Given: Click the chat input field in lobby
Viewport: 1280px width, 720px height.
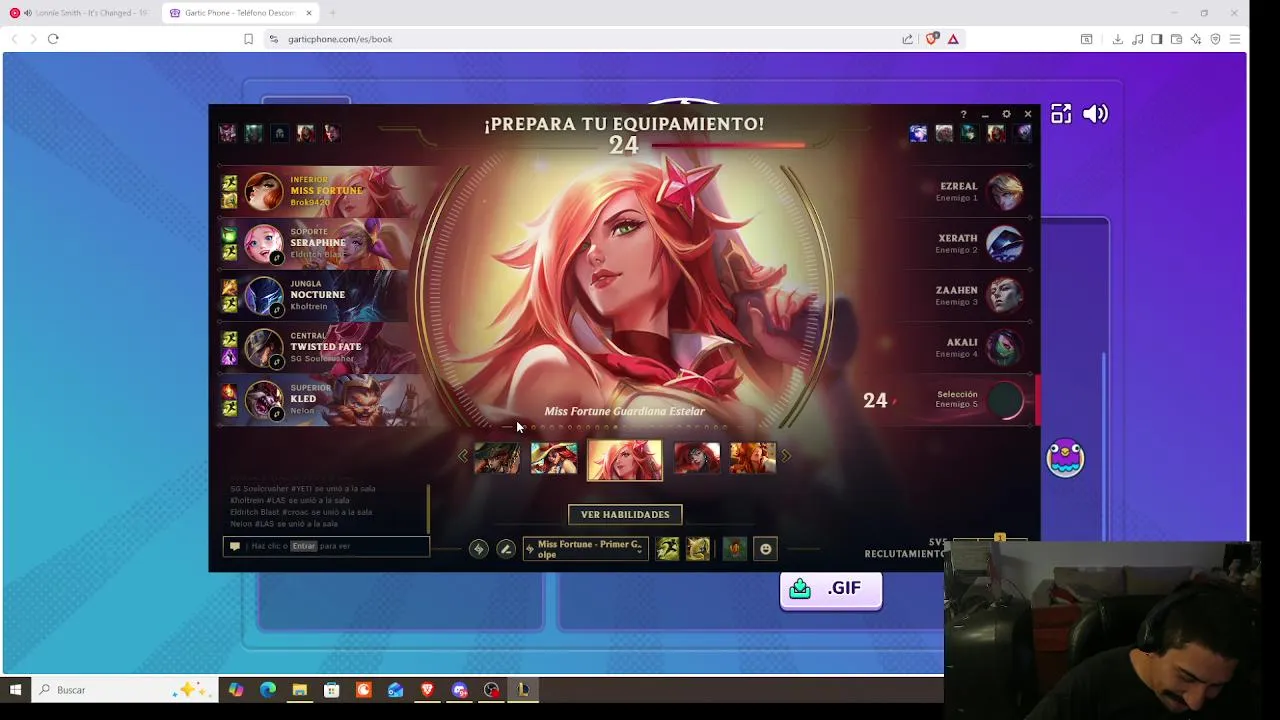Looking at the screenshot, I should pos(326,546).
